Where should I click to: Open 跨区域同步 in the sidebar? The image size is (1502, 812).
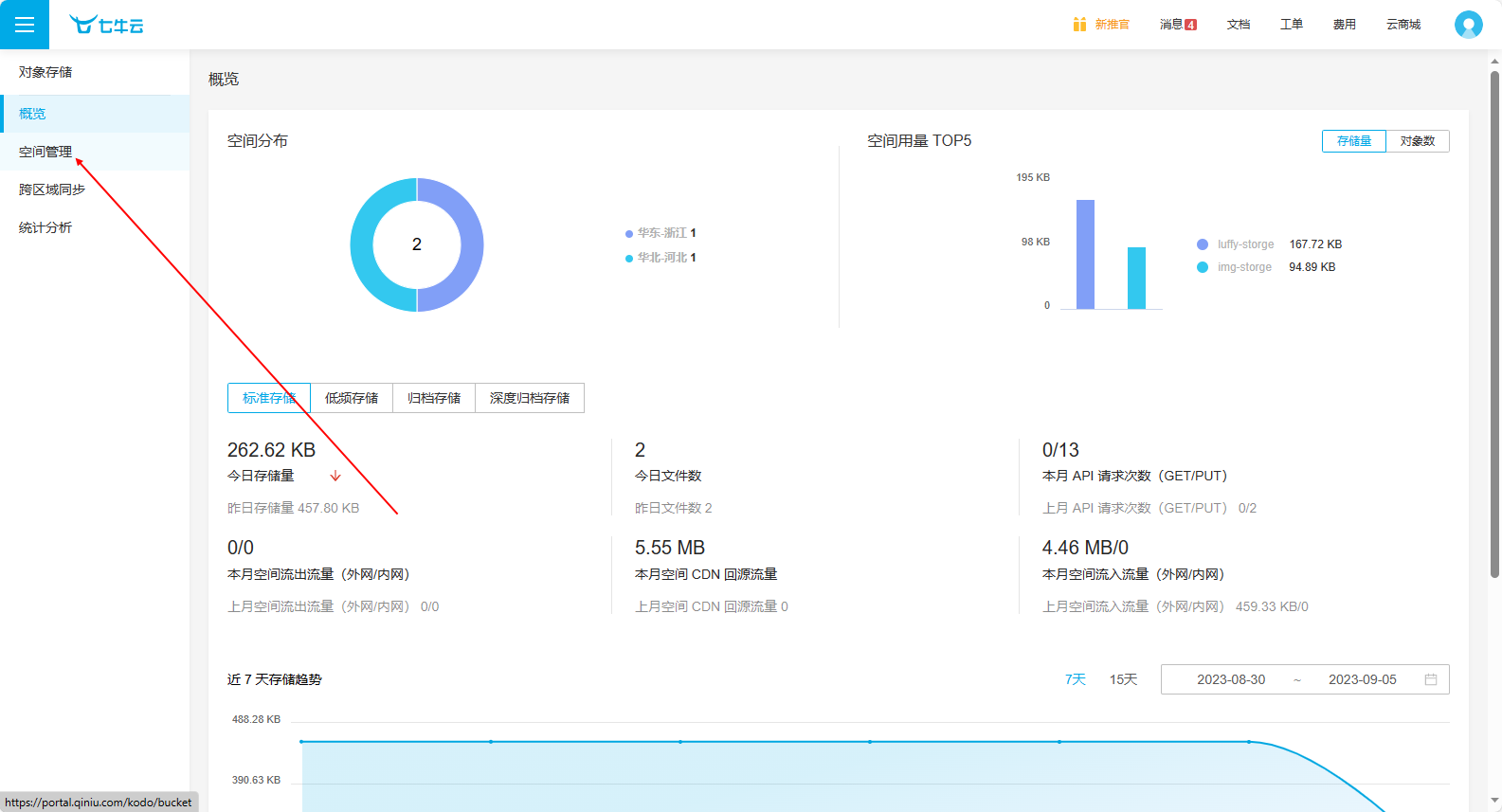[95, 189]
